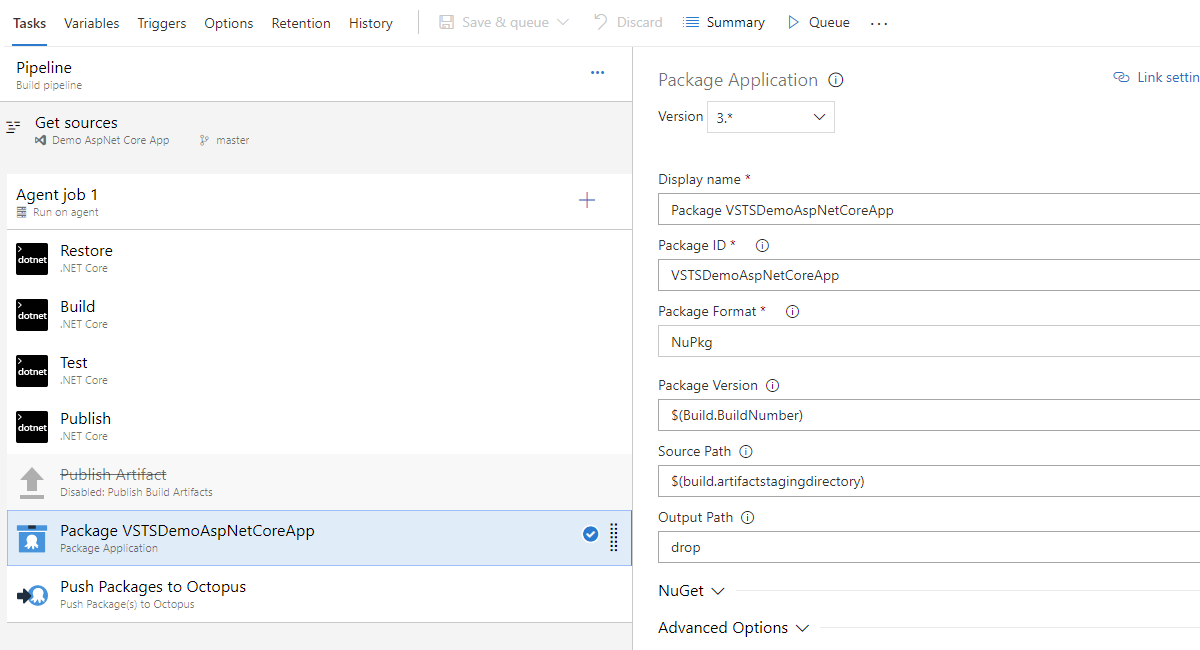Select the Restore .NET Core task icon
This screenshot has height=650, width=1200.
32,258
